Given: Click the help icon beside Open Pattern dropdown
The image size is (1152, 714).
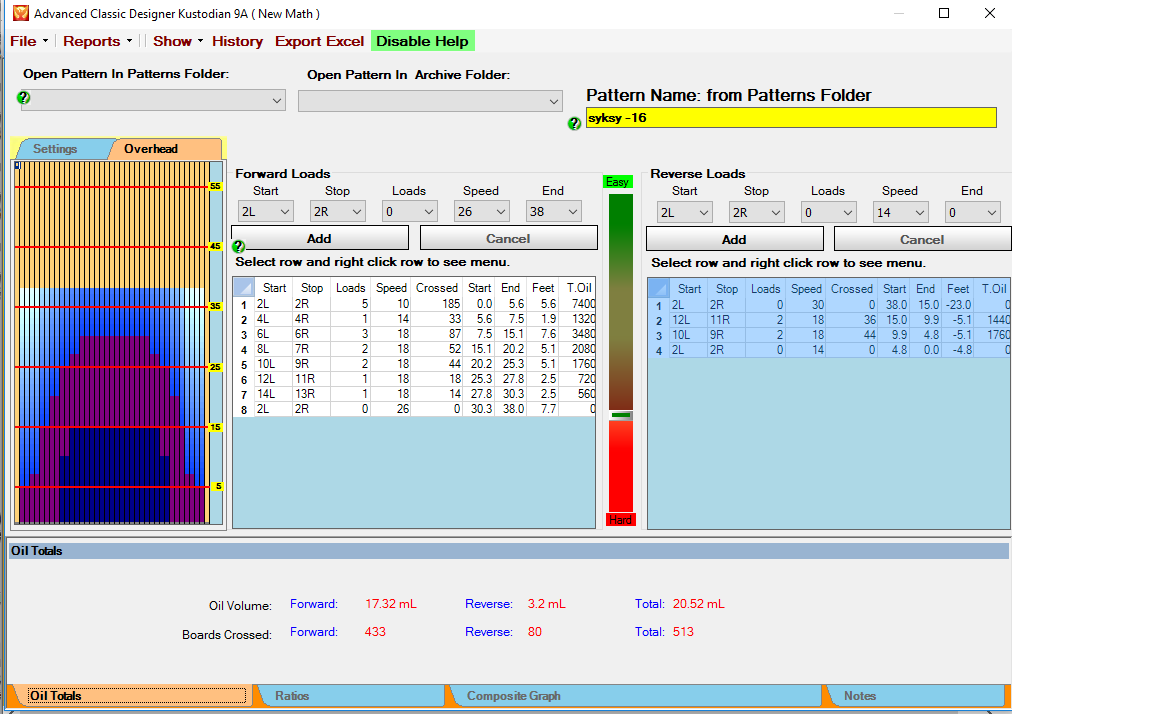Looking at the screenshot, I should (x=24, y=98).
